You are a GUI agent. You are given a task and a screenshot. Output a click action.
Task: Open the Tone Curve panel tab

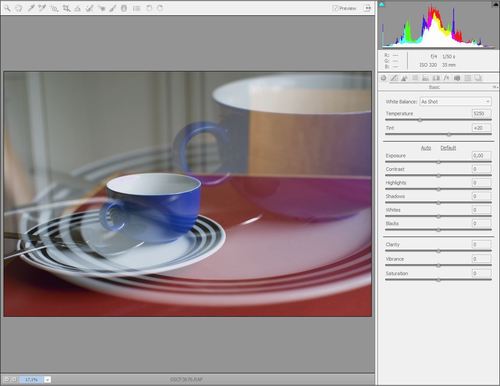click(x=394, y=78)
